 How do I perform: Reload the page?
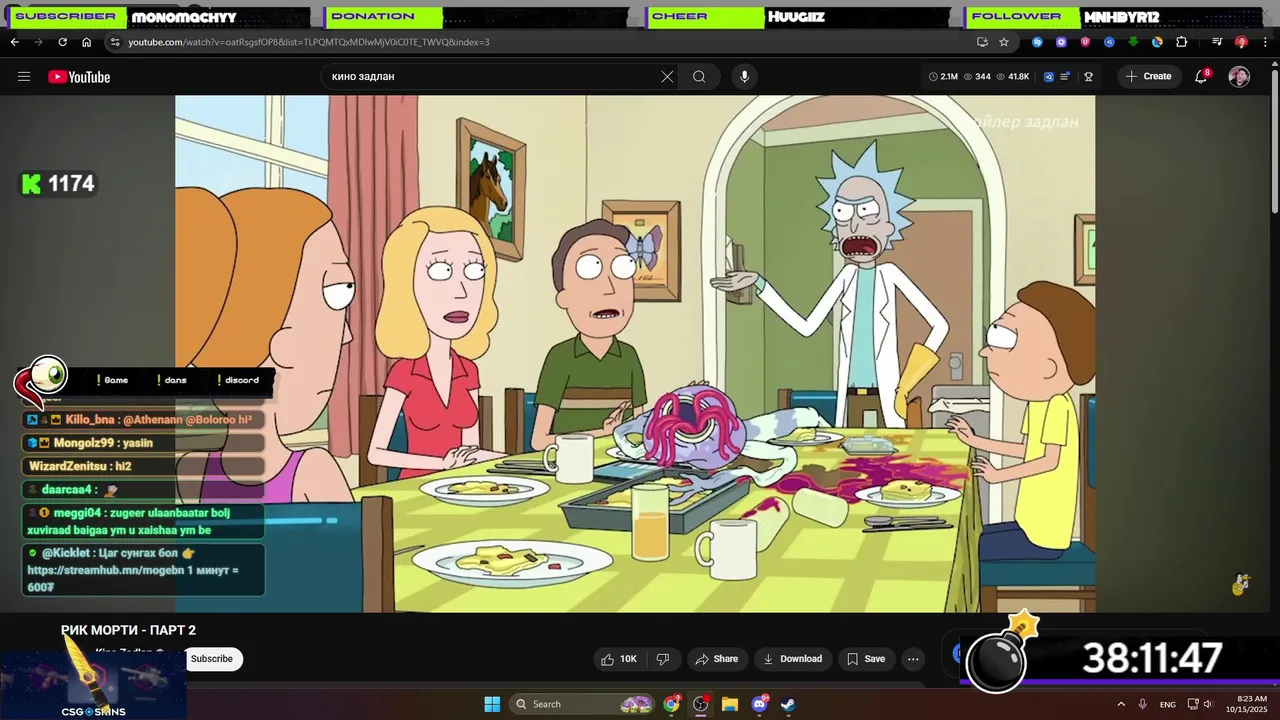coord(62,42)
